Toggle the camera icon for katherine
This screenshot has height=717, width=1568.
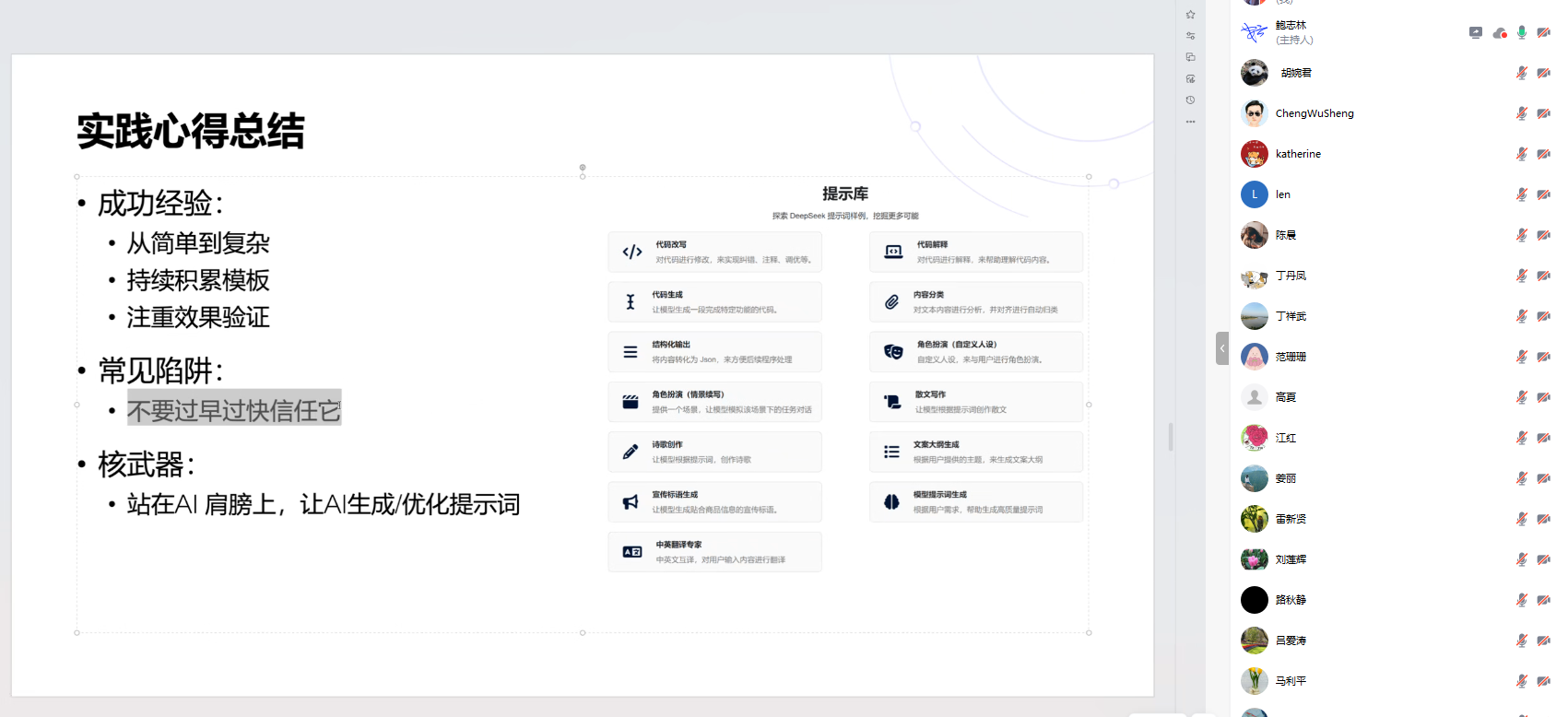pyautogui.click(x=1543, y=154)
